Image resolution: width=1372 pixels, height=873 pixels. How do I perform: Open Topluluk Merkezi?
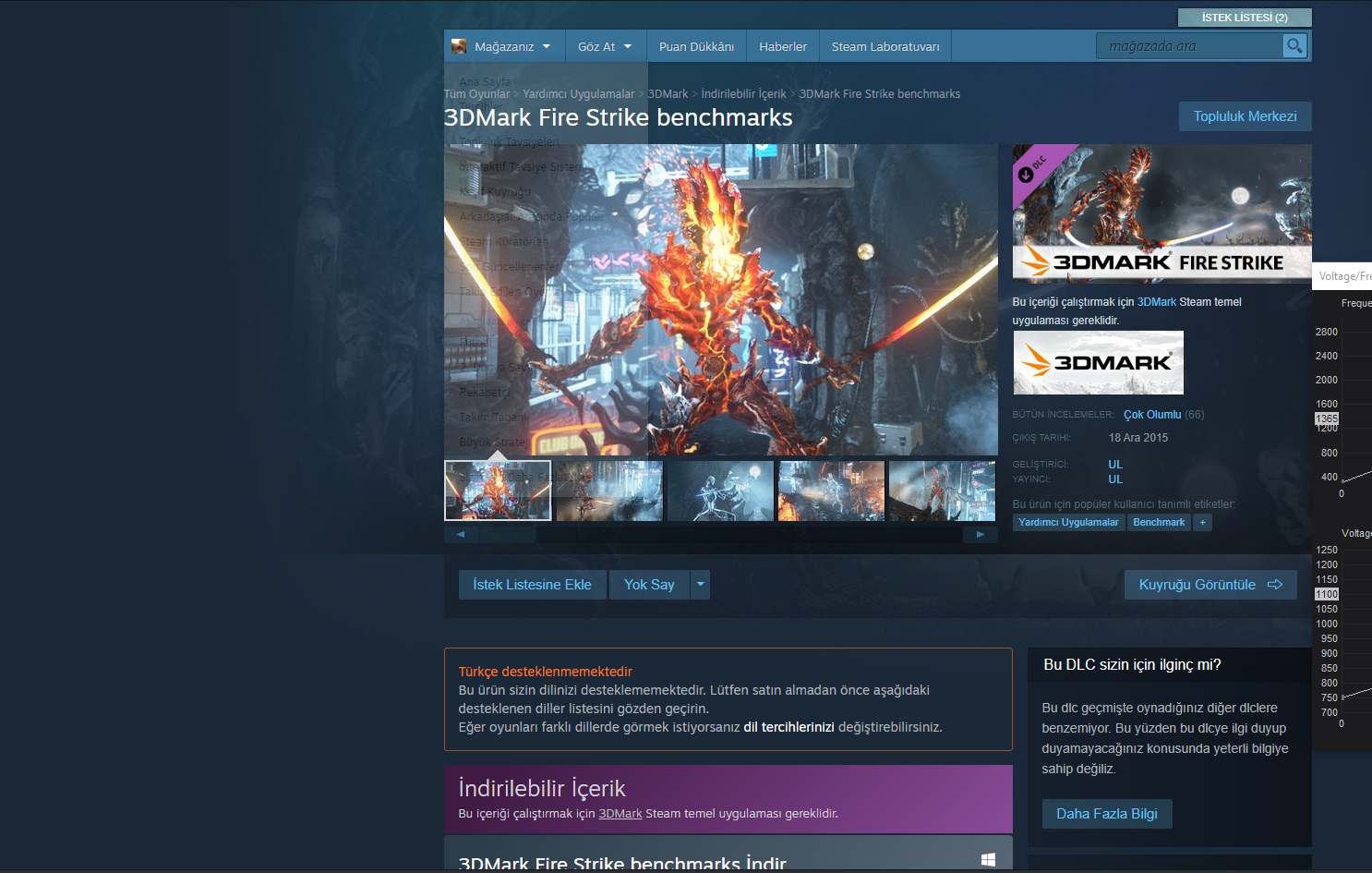(x=1245, y=116)
